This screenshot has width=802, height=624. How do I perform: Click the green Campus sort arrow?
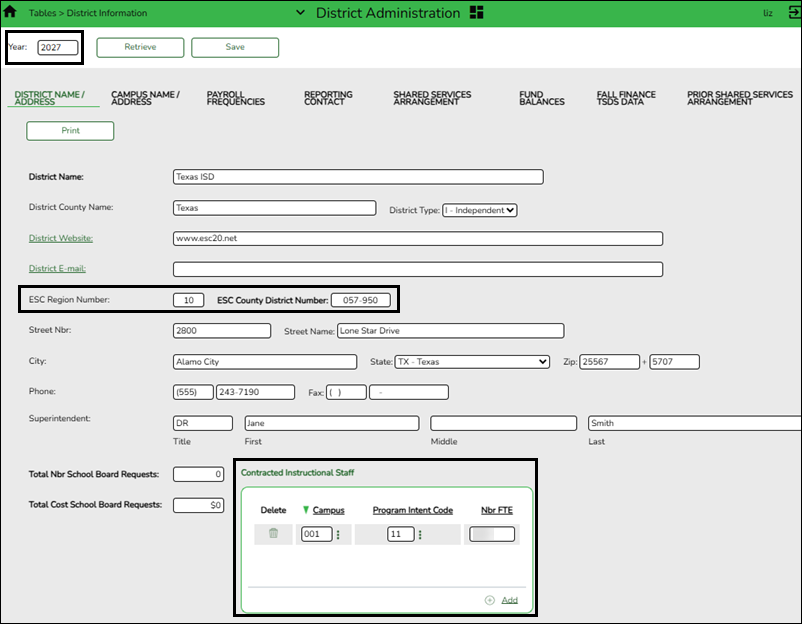(x=305, y=510)
